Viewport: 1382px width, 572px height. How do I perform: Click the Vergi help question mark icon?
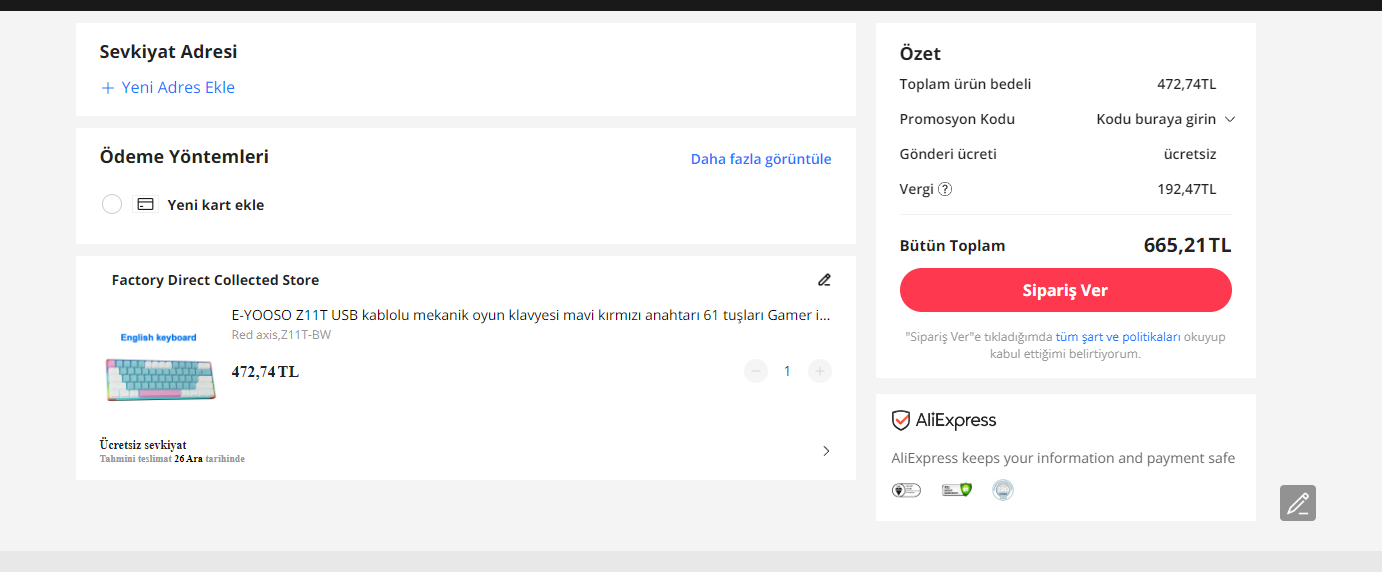945,189
